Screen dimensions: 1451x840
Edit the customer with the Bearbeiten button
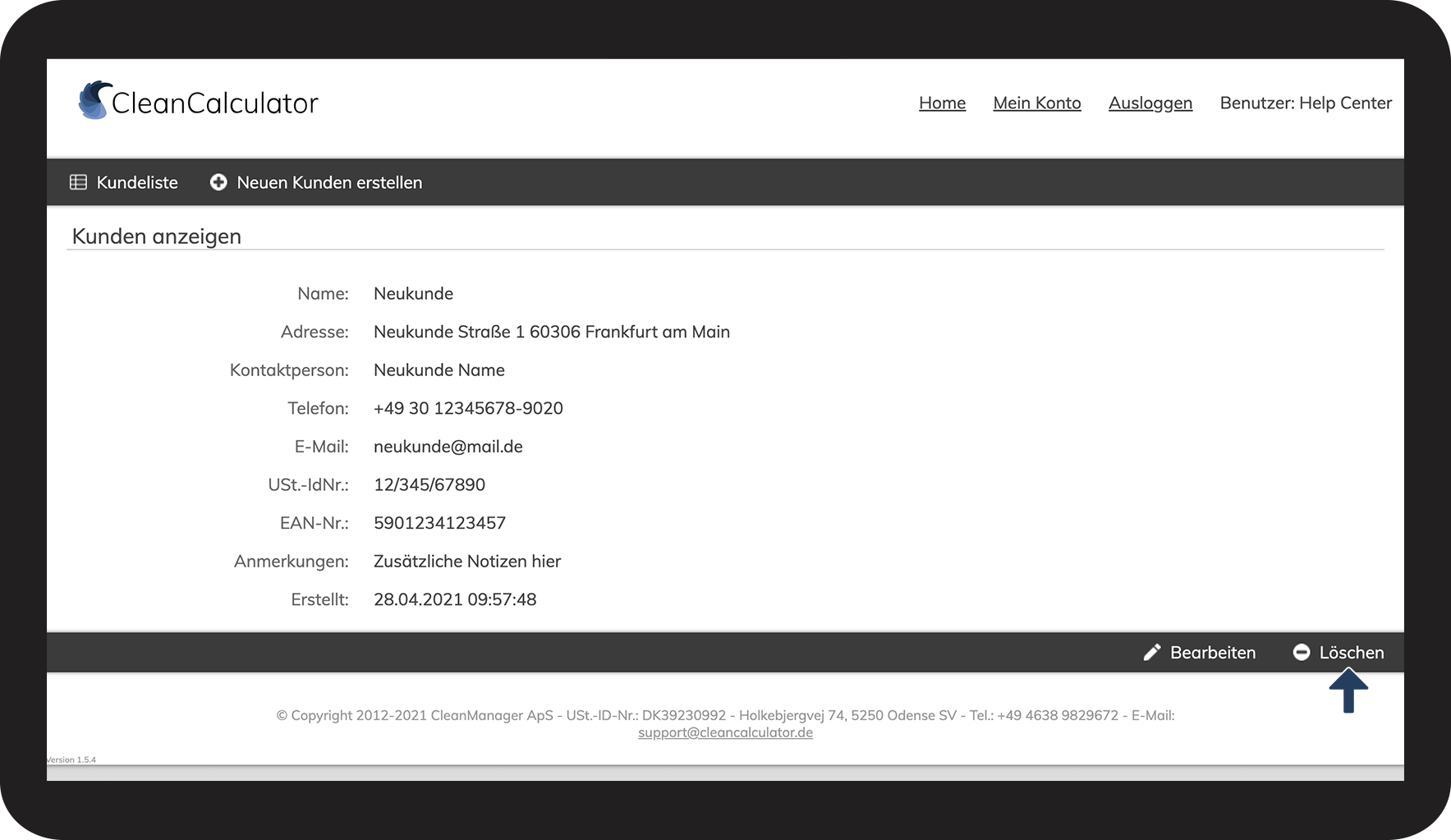[x=1200, y=652]
